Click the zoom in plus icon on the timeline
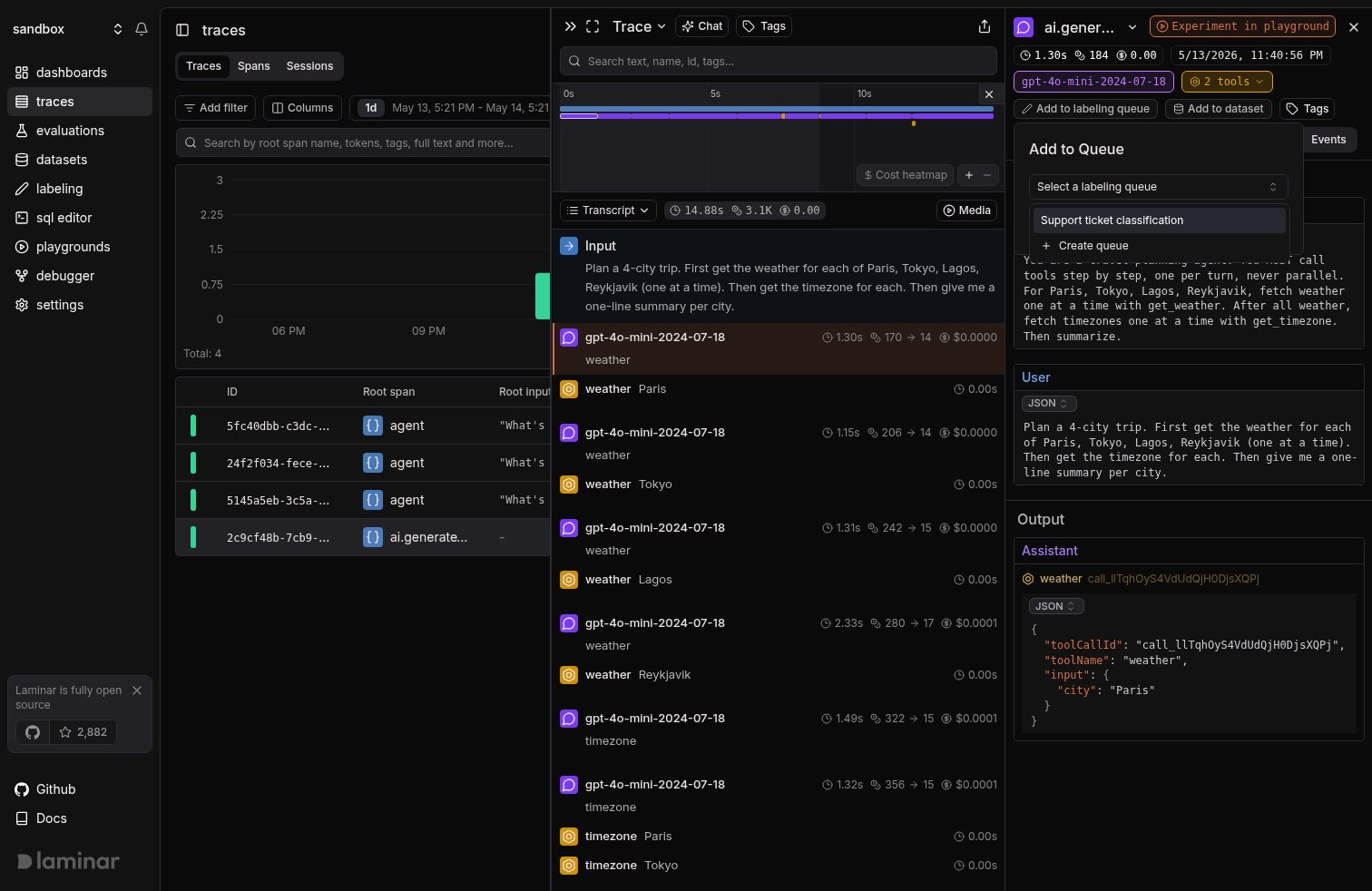Image resolution: width=1372 pixels, height=891 pixels. [x=969, y=175]
